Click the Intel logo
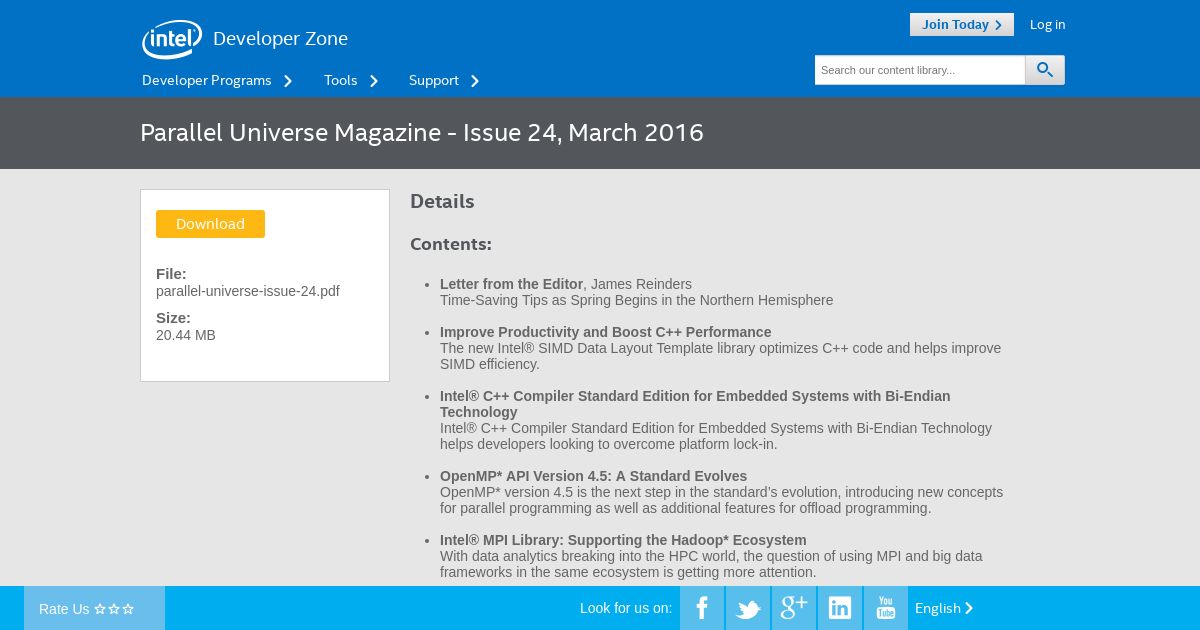1200x630 pixels. point(172,39)
